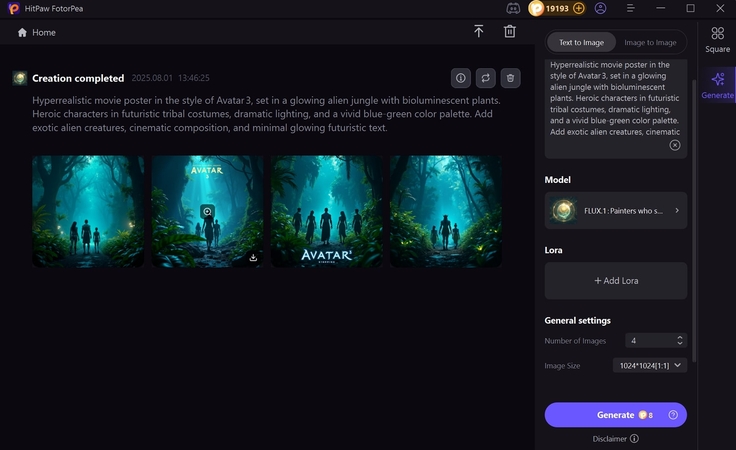The image size is (736, 450).
Task: Zoom into the second generated image
Action: tap(207, 212)
